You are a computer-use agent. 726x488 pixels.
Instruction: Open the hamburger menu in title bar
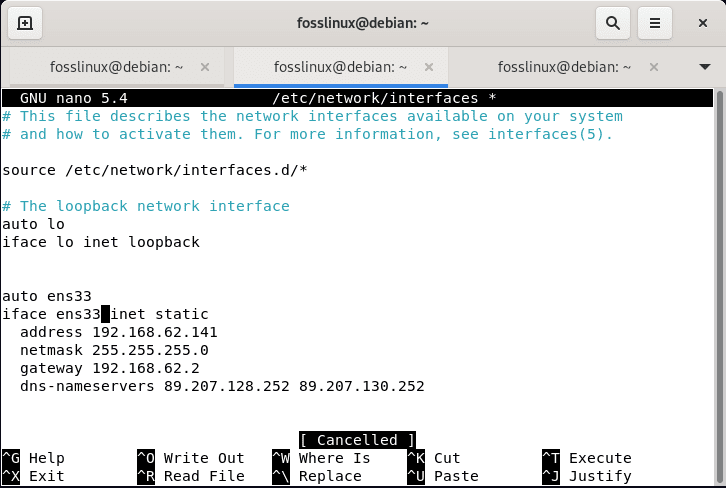point(655,23)
